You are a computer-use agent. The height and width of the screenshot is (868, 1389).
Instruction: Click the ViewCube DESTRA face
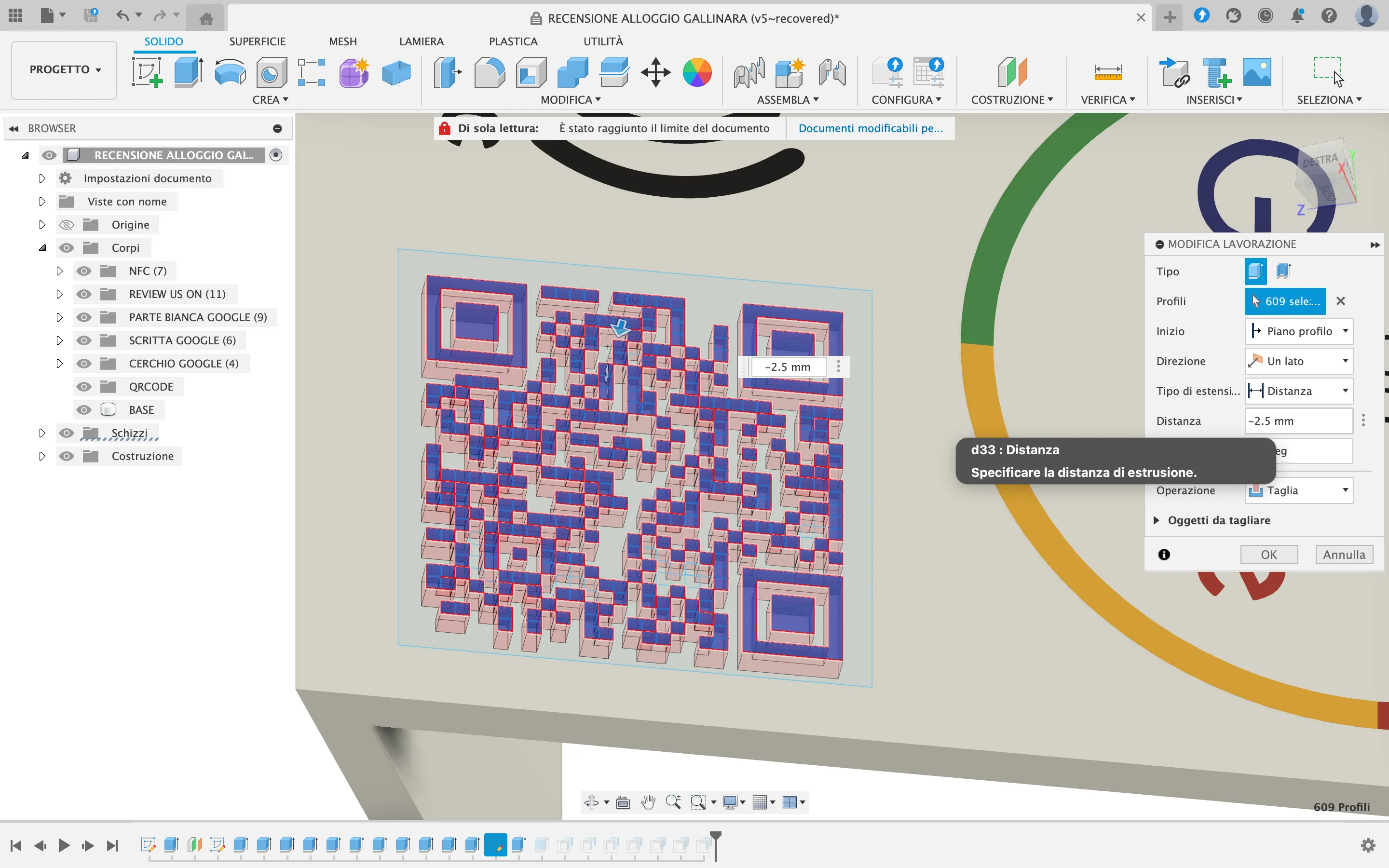[1321, 161]
